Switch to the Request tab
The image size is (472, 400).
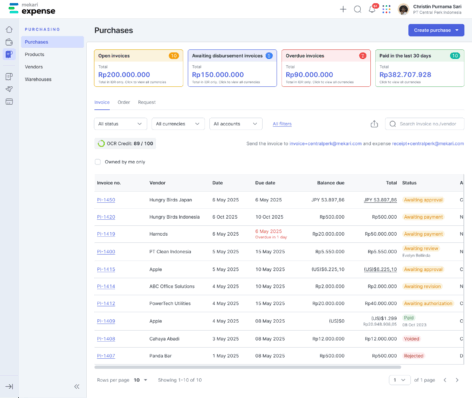(x=147, y=102)
